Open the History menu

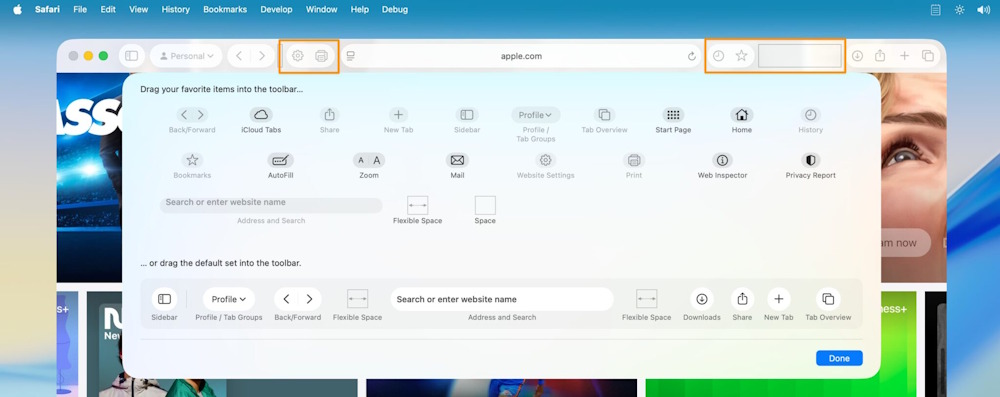tap(175, 10)
